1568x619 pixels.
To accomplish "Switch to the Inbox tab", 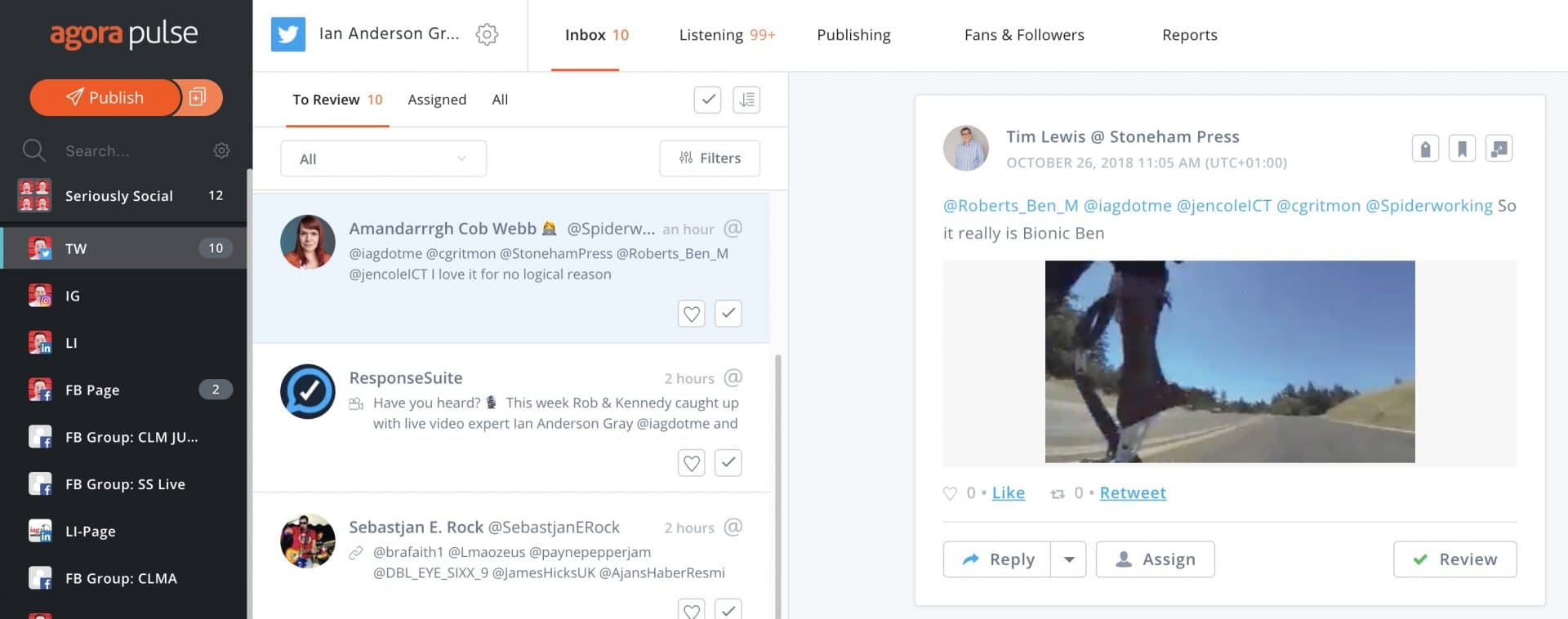I will click(x=596, y=35).
